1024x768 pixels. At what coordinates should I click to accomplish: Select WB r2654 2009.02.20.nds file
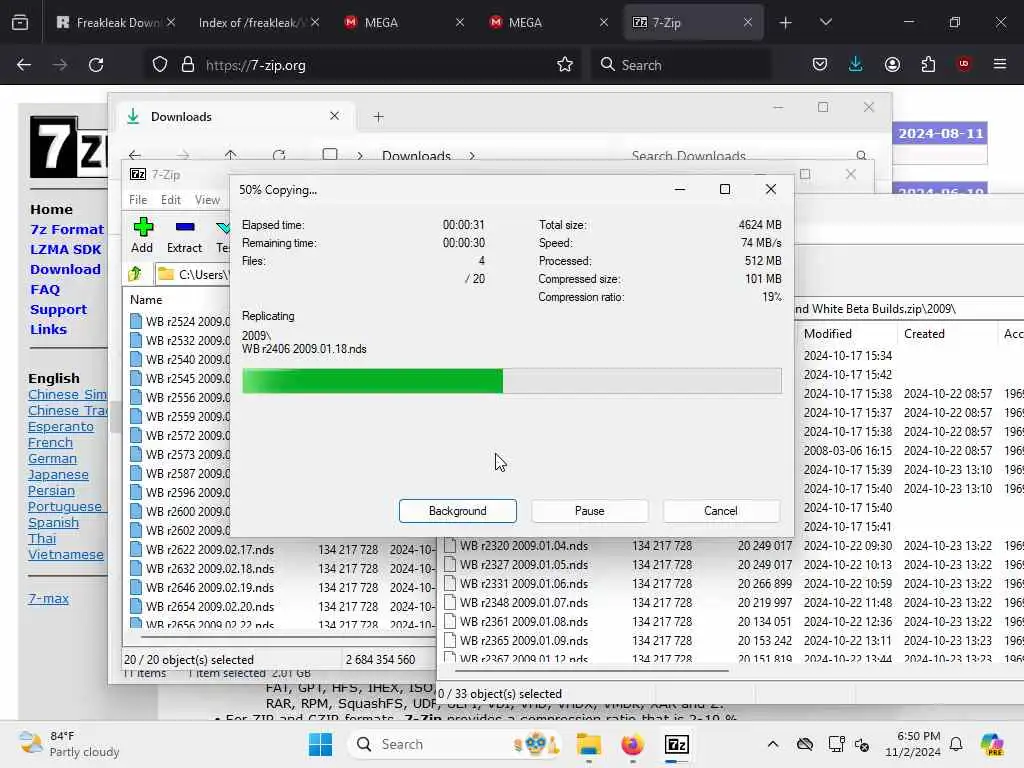[210, 607]
